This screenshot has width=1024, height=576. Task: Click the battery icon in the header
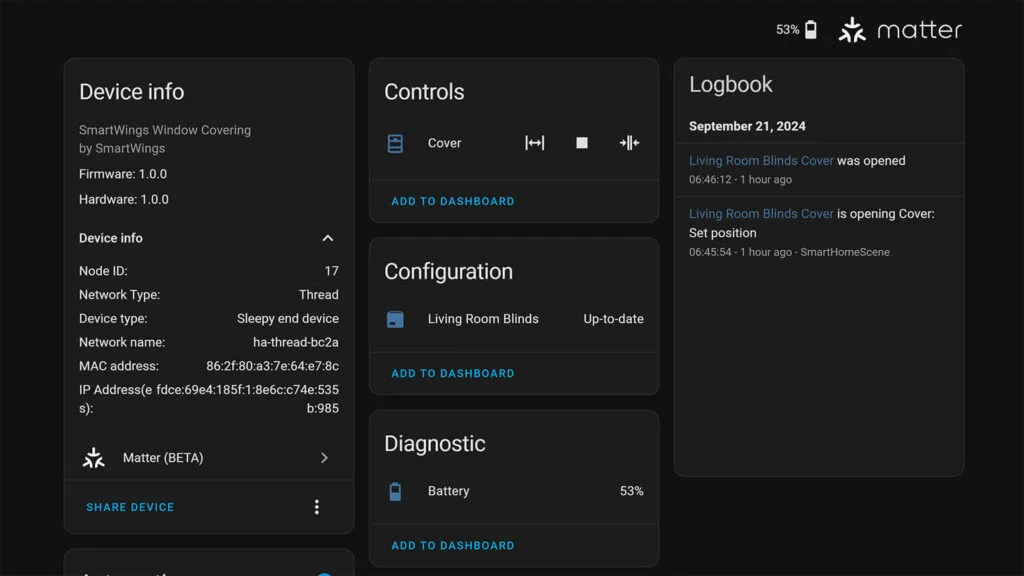(810, 29)
